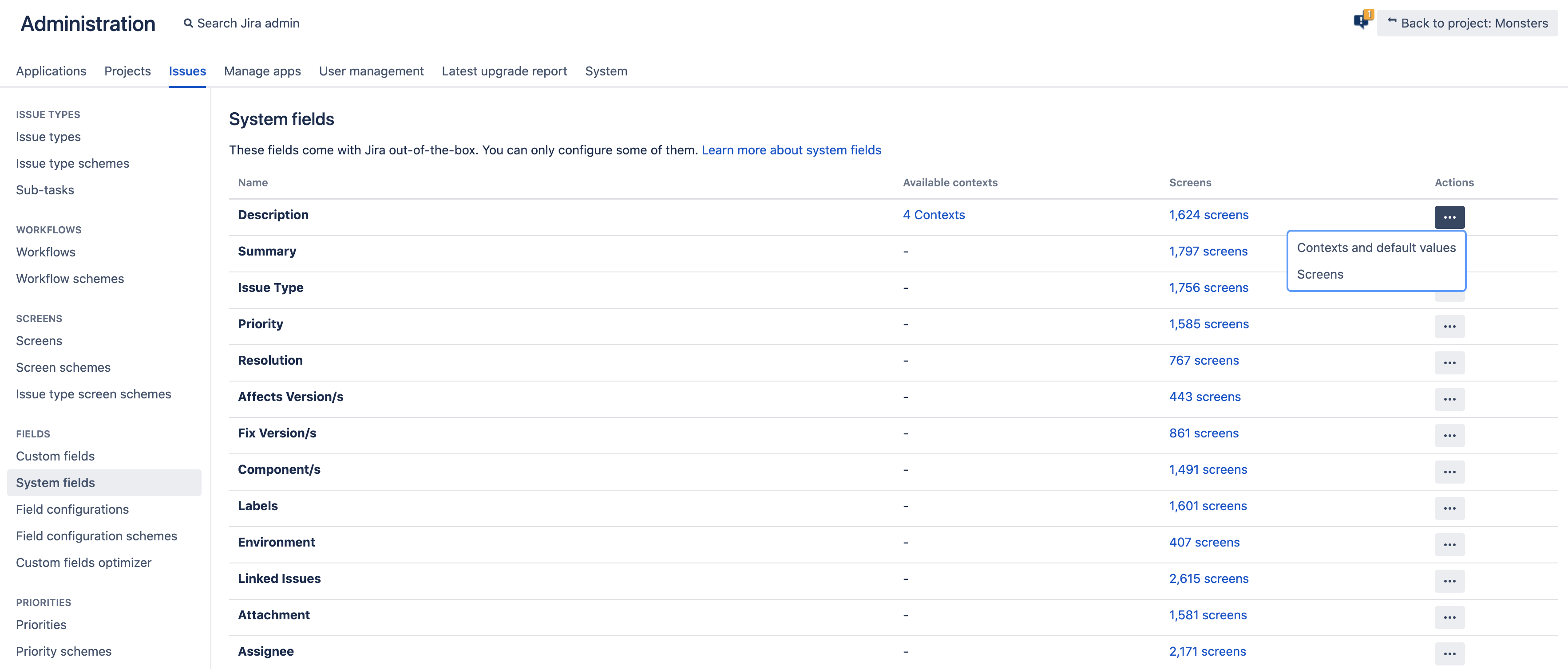This screenshot has width=1568, height=669.
Task: Open actions menu for Assignee row
Action: point(1449,654)
